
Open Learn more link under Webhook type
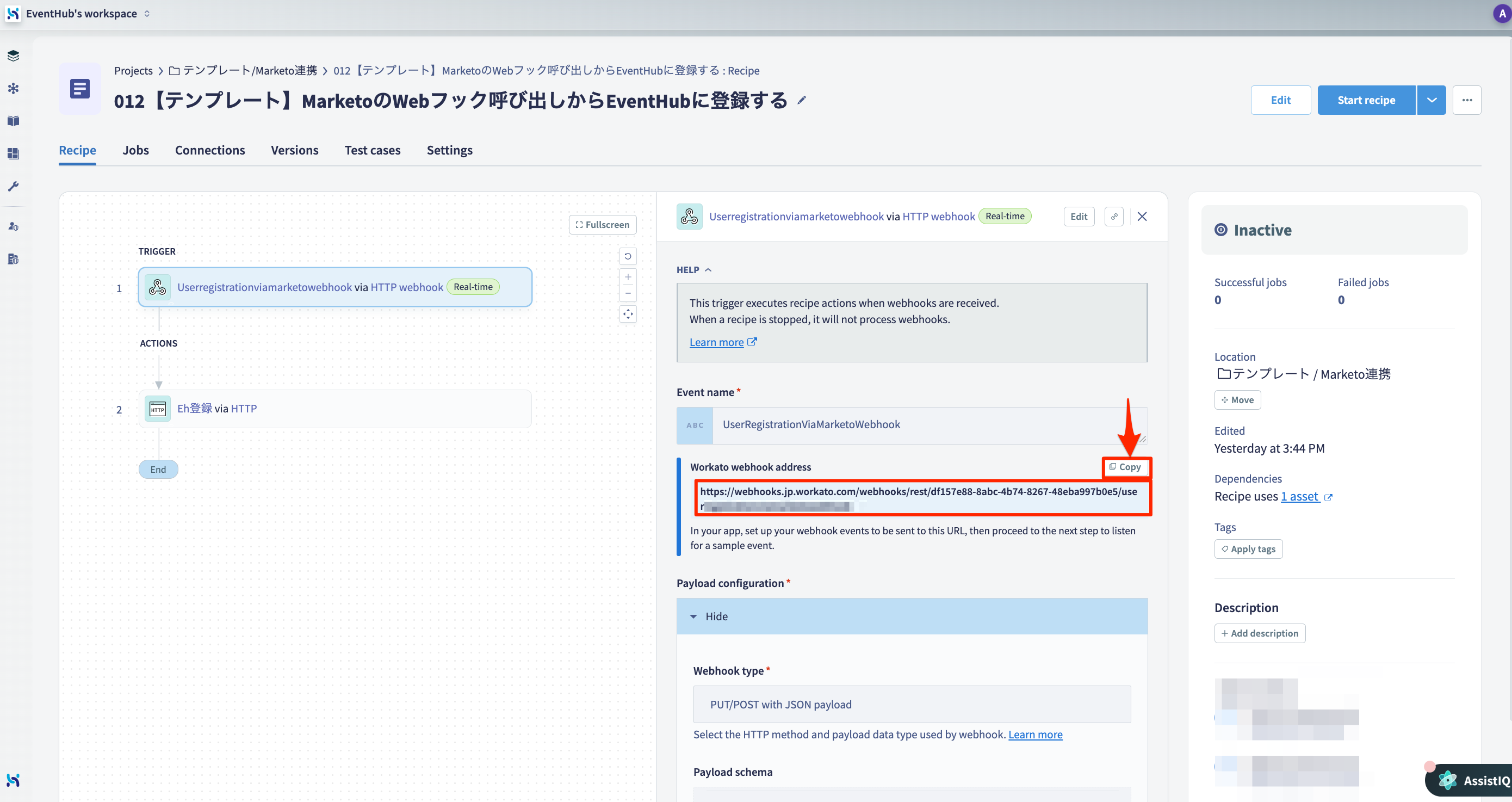pos(1035,735)
